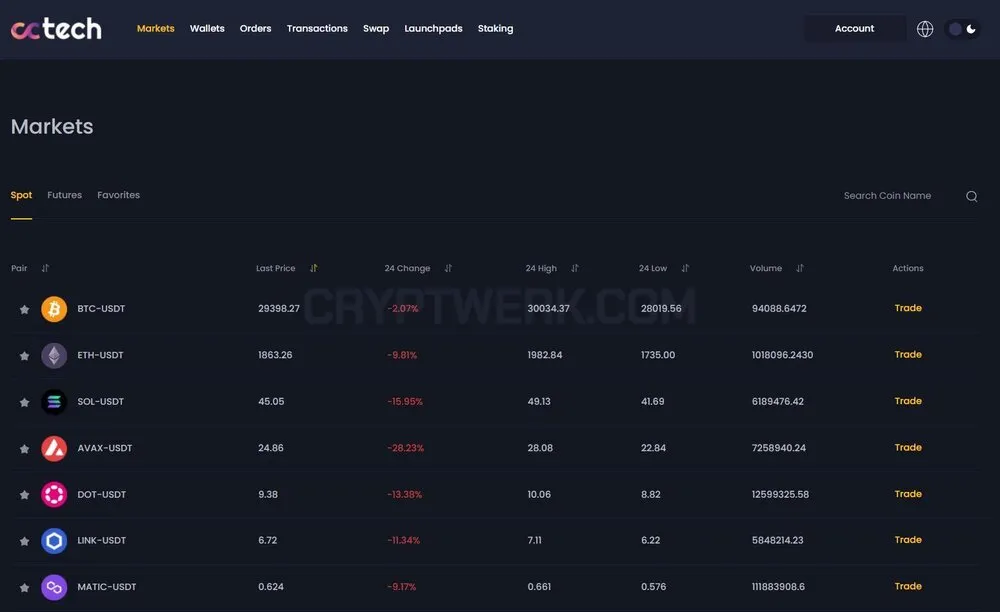
Task: Sort the table by Last Price arrows
Action: click(313, 268)
